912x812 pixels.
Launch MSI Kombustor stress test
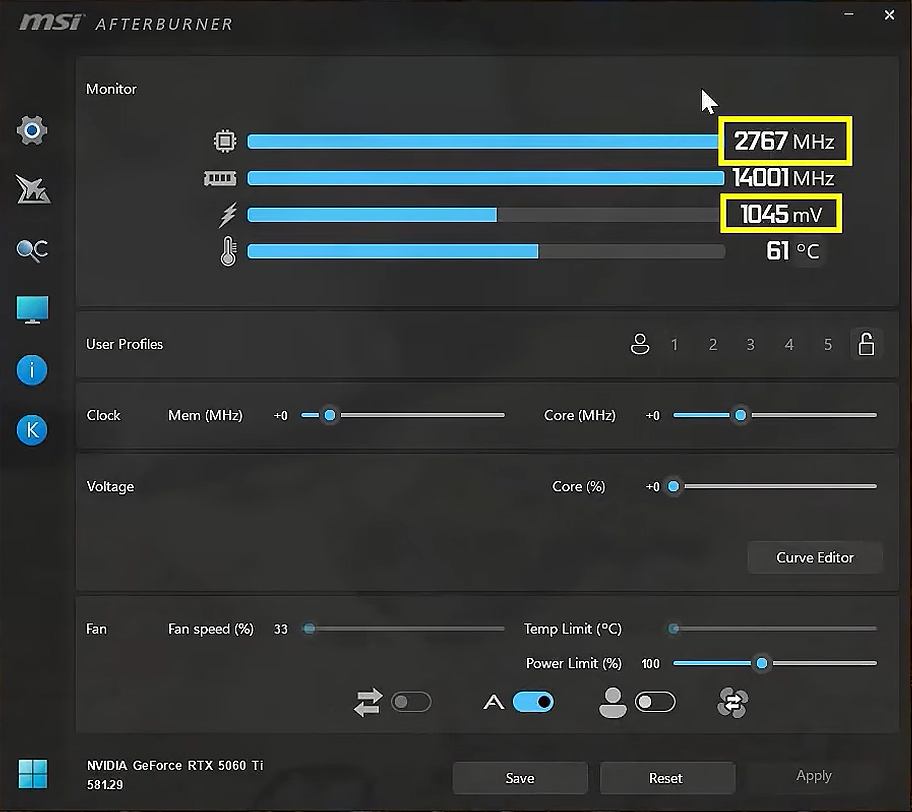[32, 190]
